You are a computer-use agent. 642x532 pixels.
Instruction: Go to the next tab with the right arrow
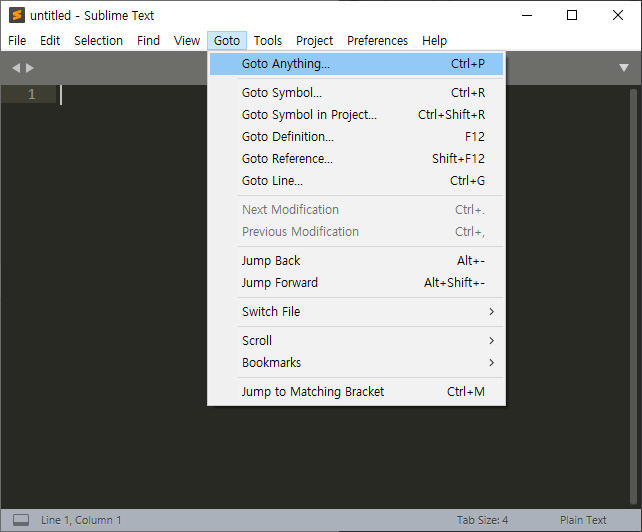(29, 68)
